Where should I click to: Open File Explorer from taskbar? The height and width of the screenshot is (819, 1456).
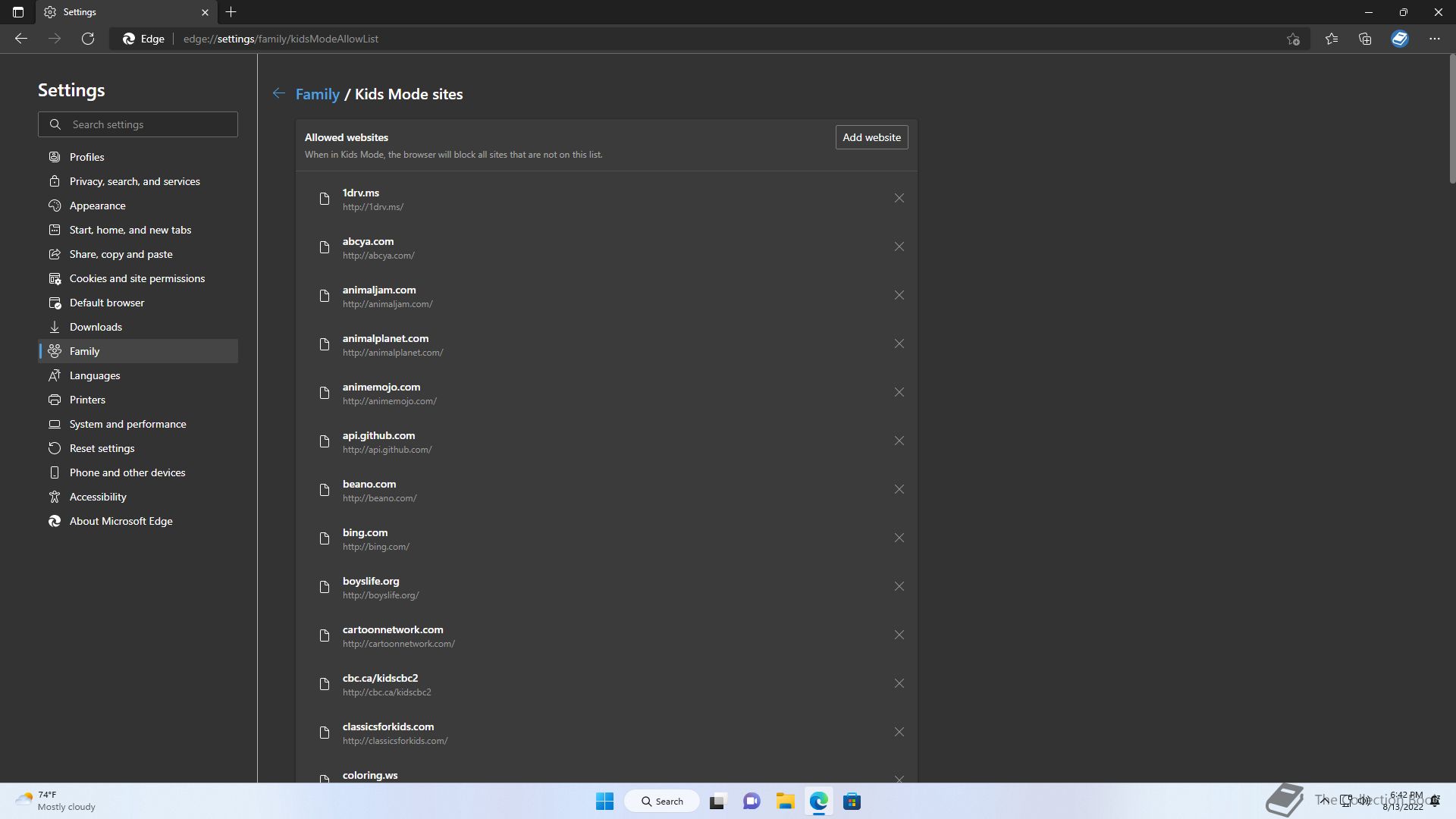coord(785,801)
